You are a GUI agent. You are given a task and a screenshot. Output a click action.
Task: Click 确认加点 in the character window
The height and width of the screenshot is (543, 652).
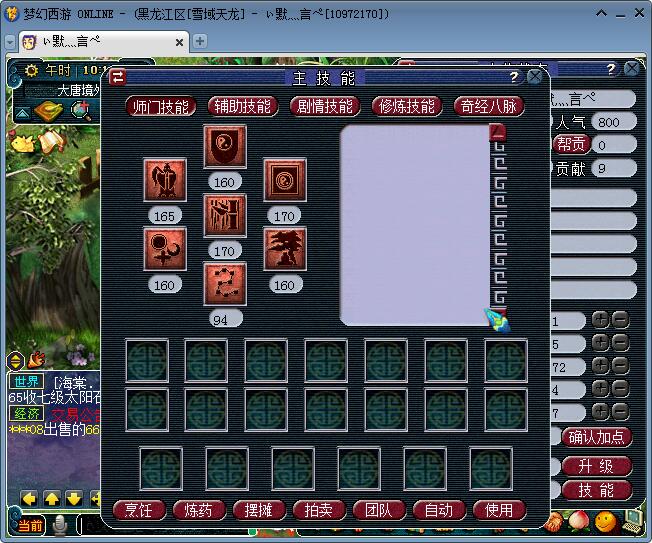tap(597, 437)
